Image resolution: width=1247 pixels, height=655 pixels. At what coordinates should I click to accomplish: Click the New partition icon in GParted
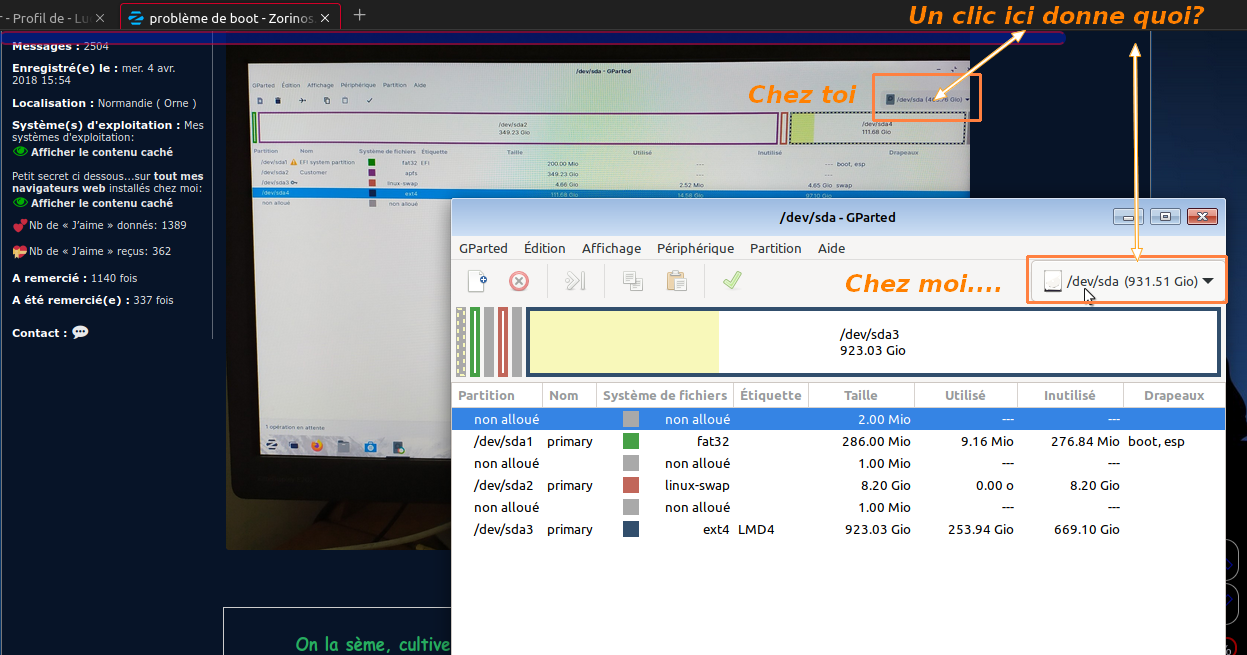478,281
